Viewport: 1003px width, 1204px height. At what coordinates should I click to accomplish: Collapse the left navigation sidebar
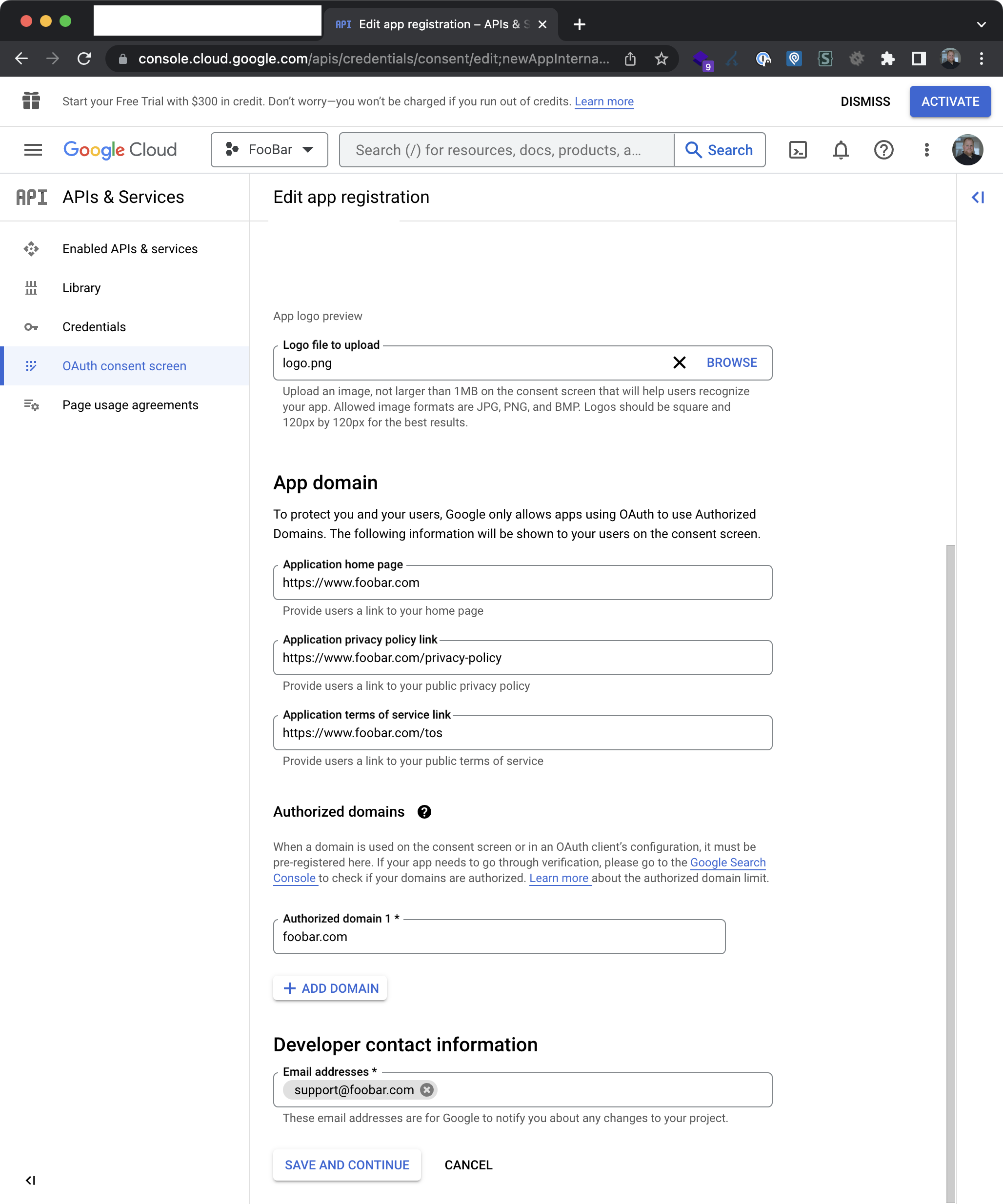tap(30, 1181)
